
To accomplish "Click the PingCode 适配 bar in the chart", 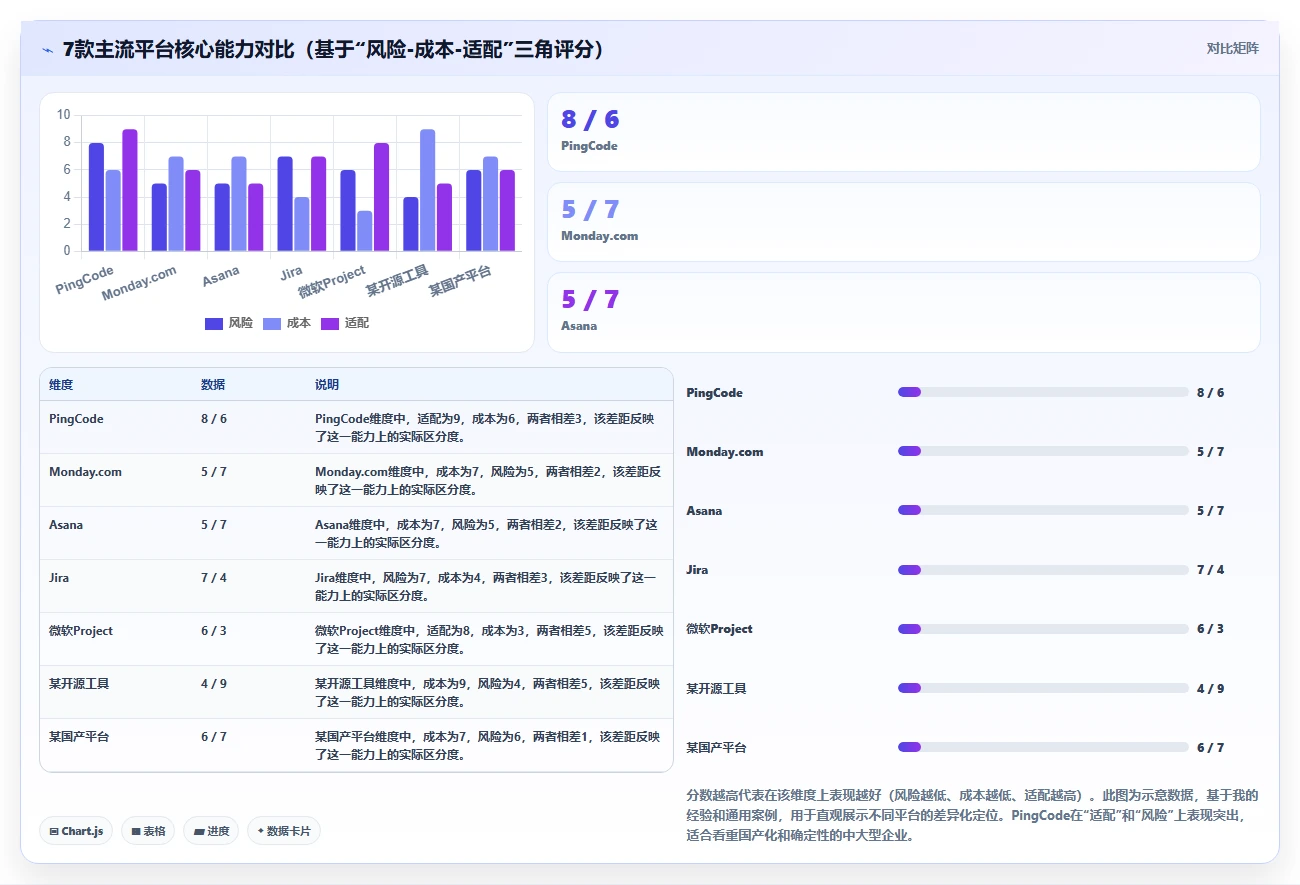I will [x=130, y=190].
